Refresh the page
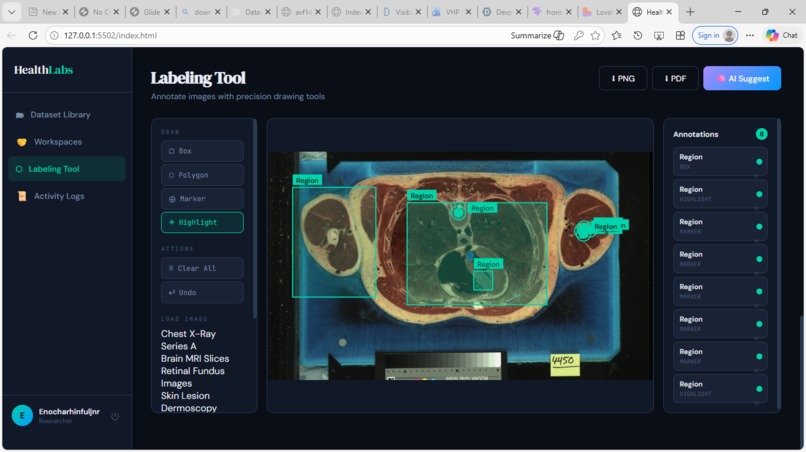 pyautogui.click(x=33, y=35)
